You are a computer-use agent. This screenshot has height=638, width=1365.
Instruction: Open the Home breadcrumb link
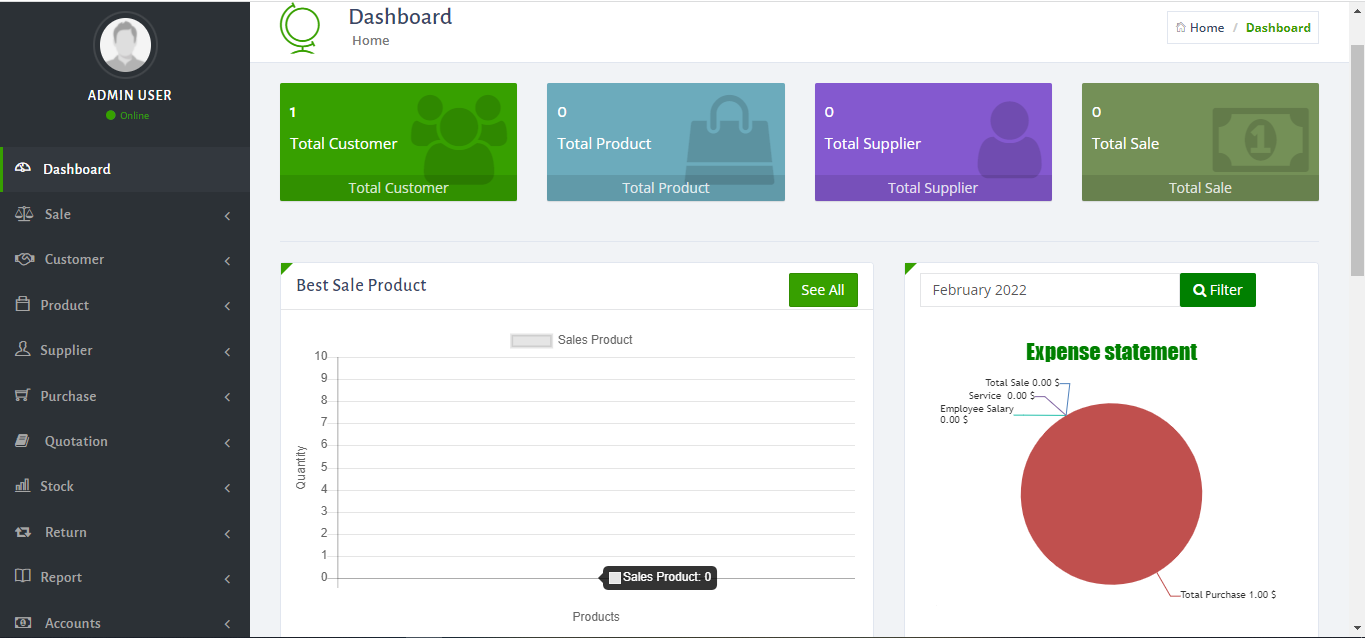pyautogui.click(x=1199, y=27)
